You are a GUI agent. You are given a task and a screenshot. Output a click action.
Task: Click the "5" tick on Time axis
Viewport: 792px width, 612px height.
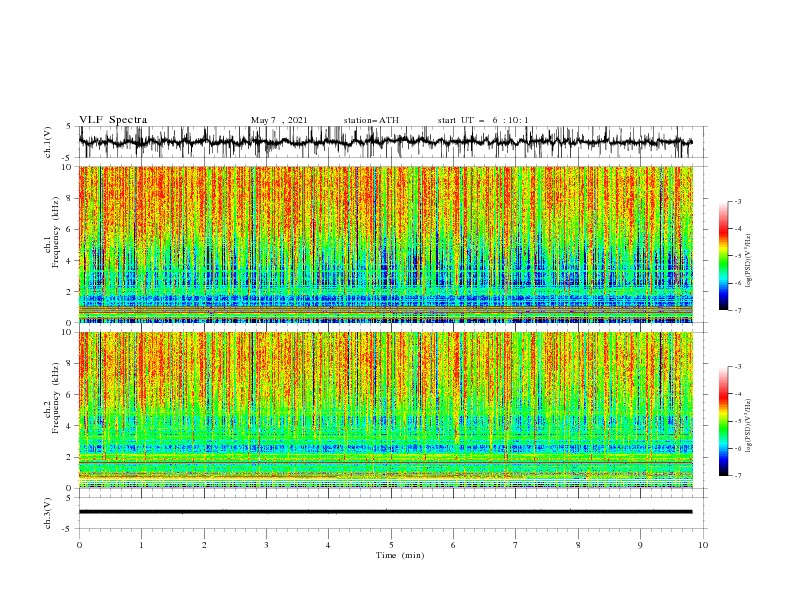[391, 545]
